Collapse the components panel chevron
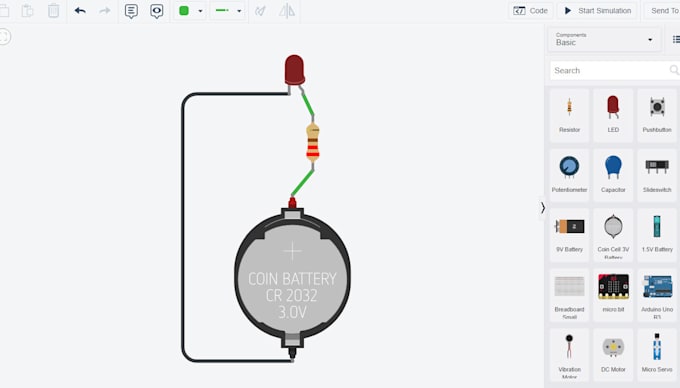The image size is (680, 388). pyautogui.click(x=543, y=208)
